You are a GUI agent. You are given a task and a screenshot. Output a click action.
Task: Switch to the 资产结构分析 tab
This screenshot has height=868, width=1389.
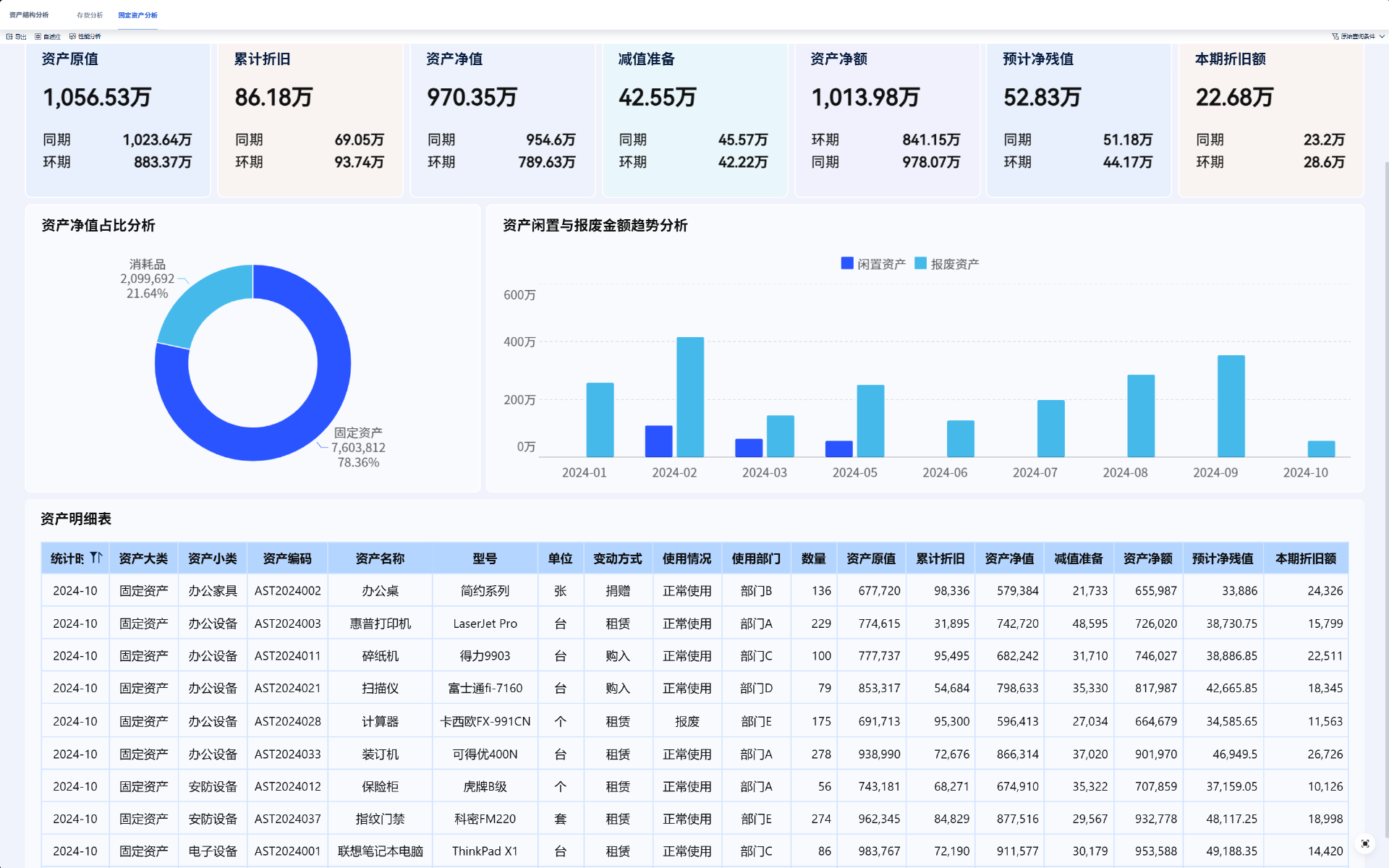[29, 15]
